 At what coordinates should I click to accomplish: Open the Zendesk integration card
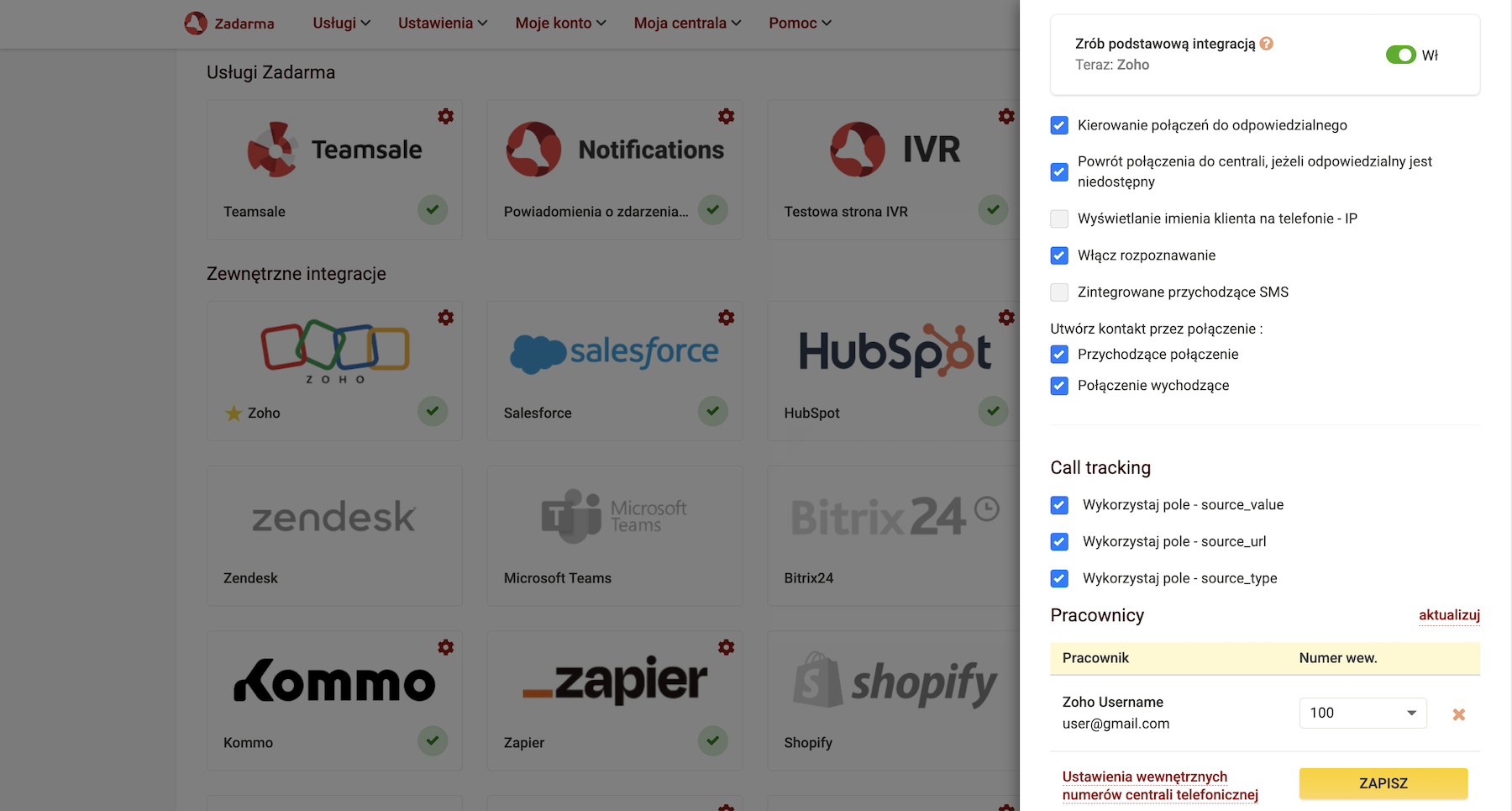[x=334, y=536]
